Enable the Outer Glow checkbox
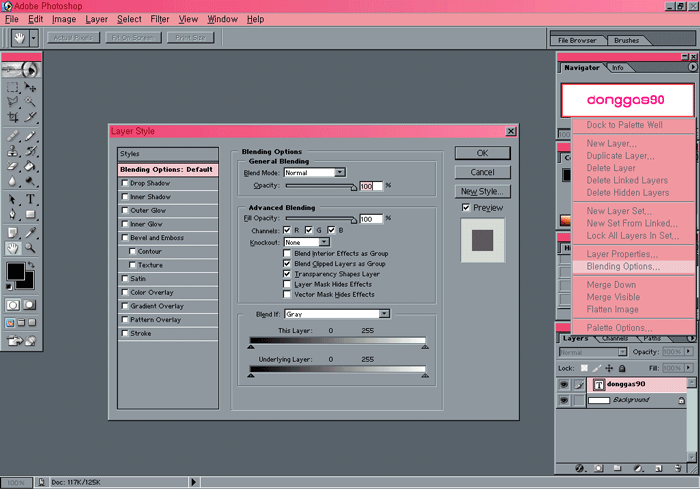The width and height of the screenshot is (700, 489). (125, 210)
